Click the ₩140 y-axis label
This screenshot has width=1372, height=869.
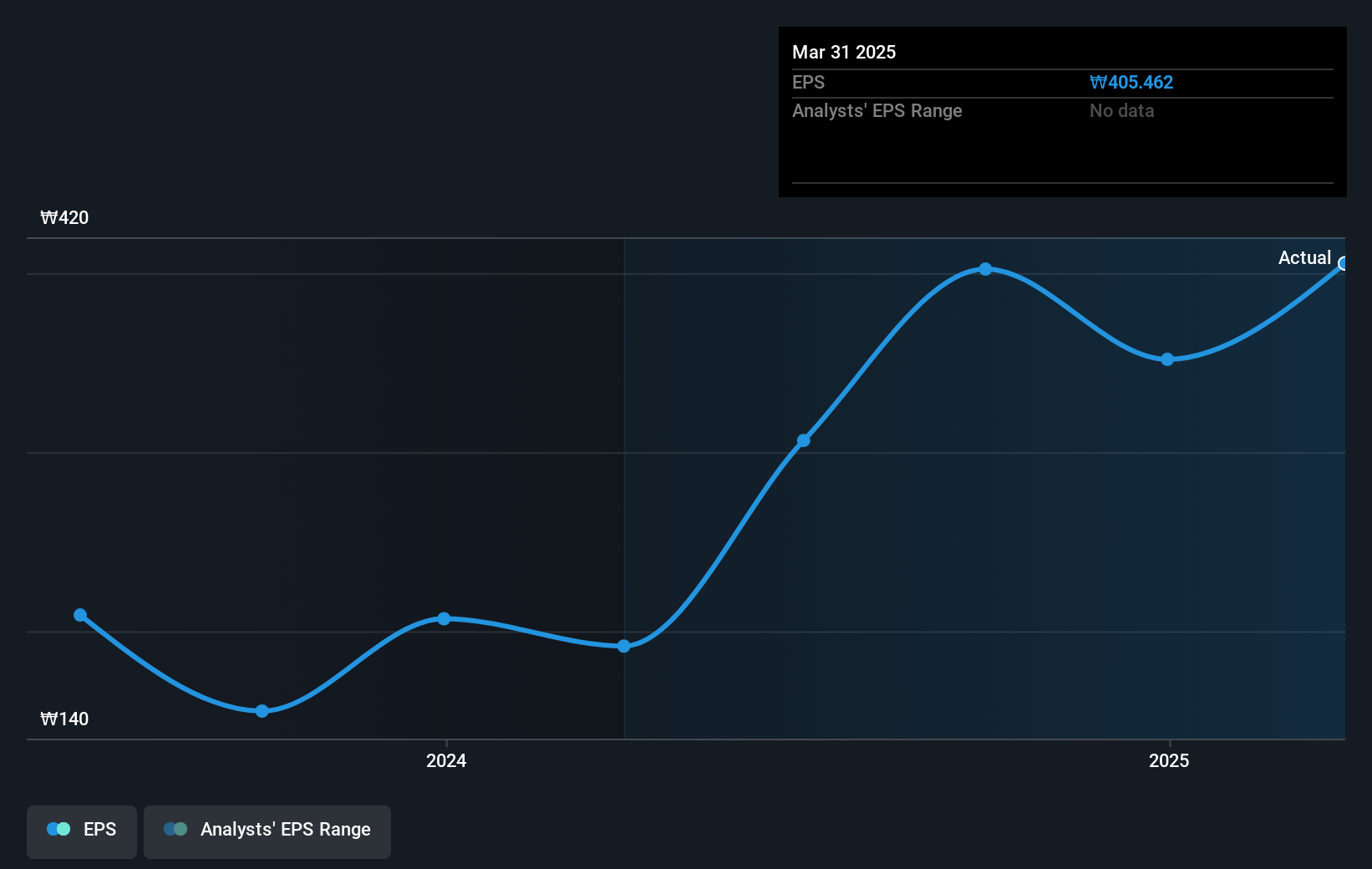(x=64, y=719)
